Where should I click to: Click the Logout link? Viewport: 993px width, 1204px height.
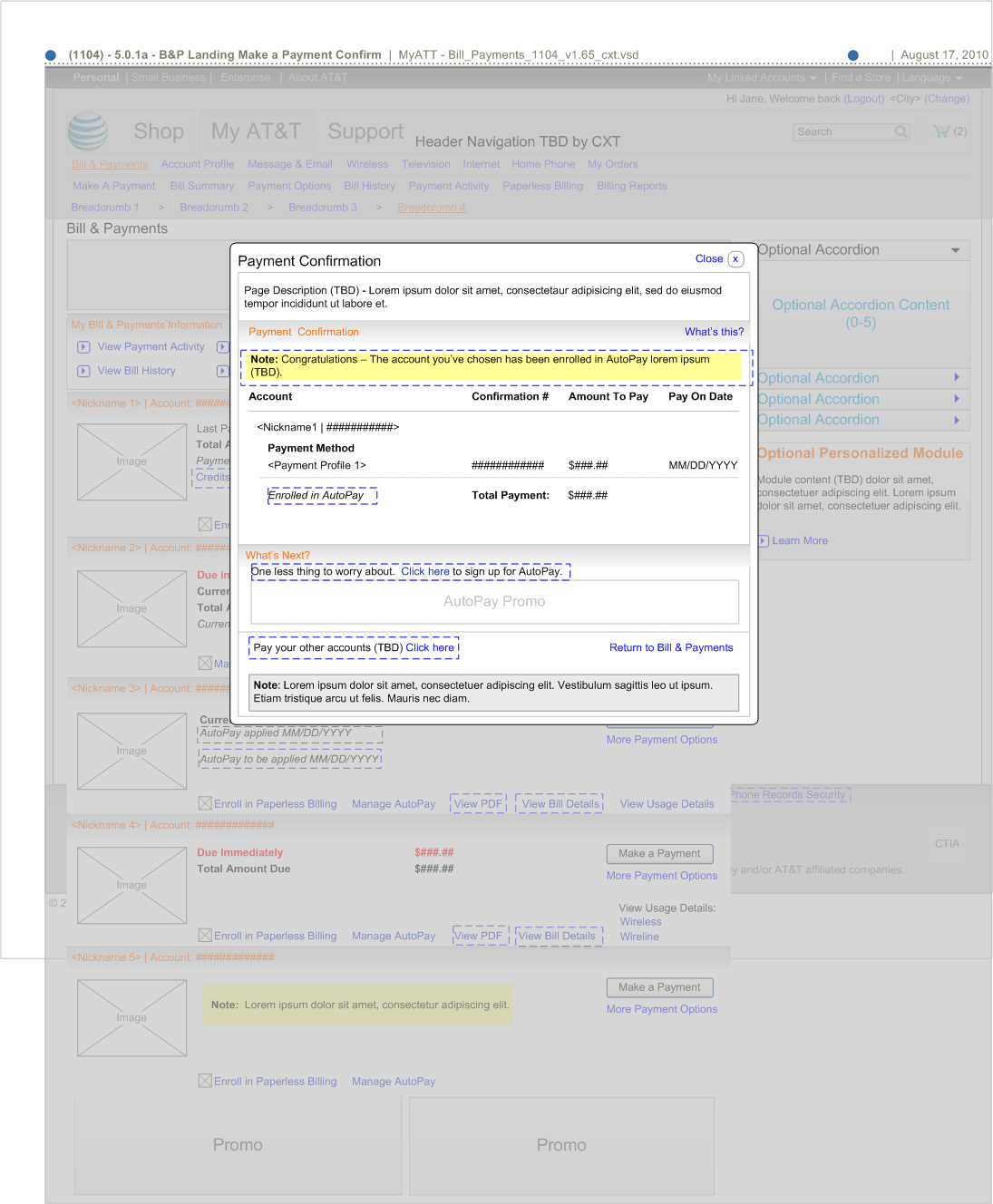[x=864, y=99]
